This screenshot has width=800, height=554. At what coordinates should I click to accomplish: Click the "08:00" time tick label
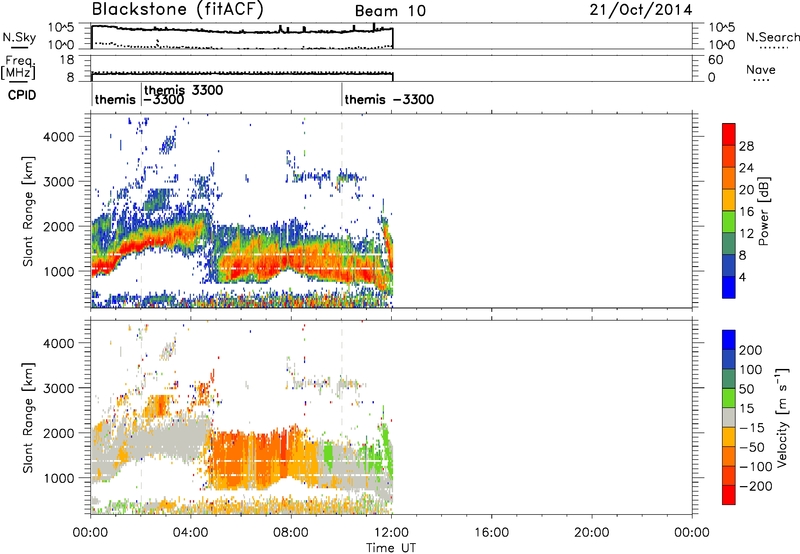coord(291,533)
